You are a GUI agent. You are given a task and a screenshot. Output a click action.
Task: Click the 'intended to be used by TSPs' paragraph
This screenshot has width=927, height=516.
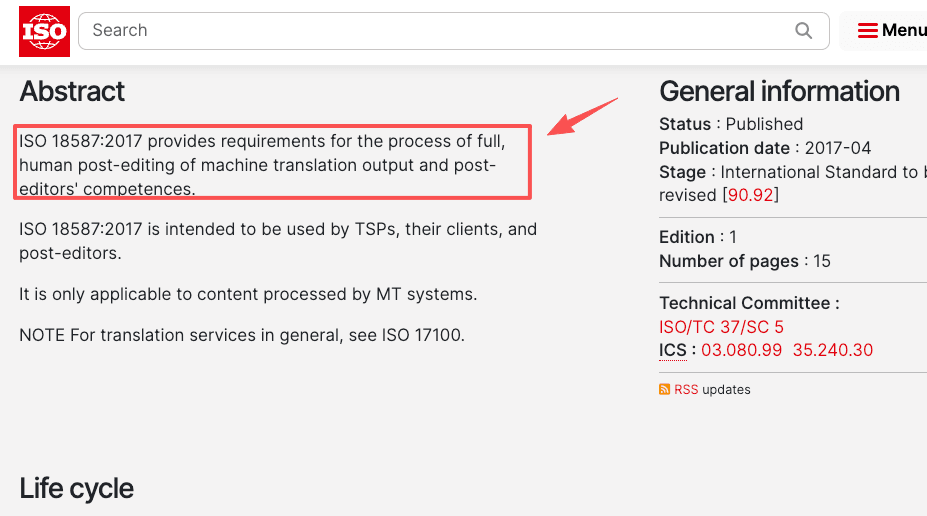click(278, 241)
